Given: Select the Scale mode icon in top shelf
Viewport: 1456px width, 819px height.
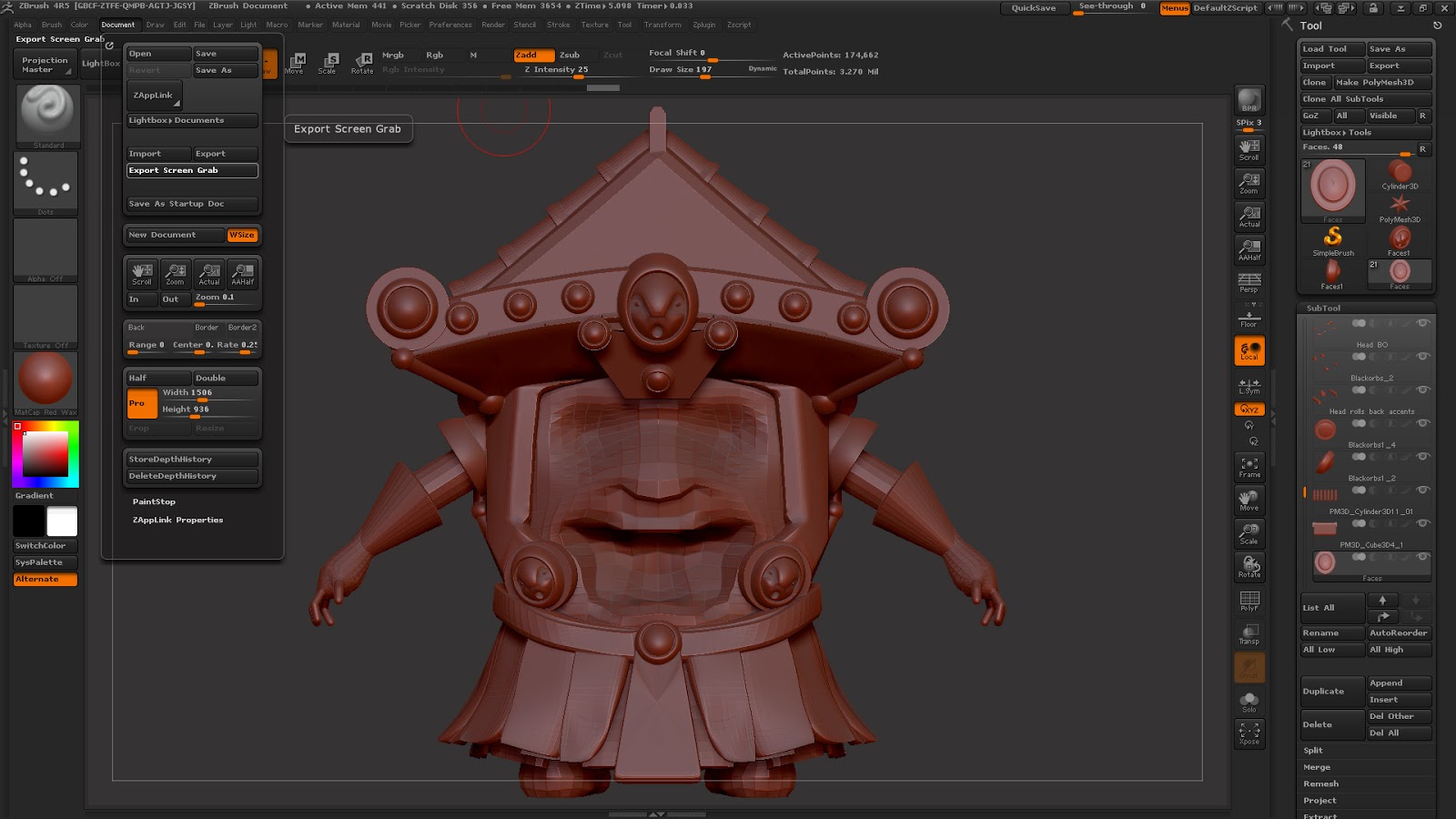Looking at the screenshot, I should pos(328,63).
